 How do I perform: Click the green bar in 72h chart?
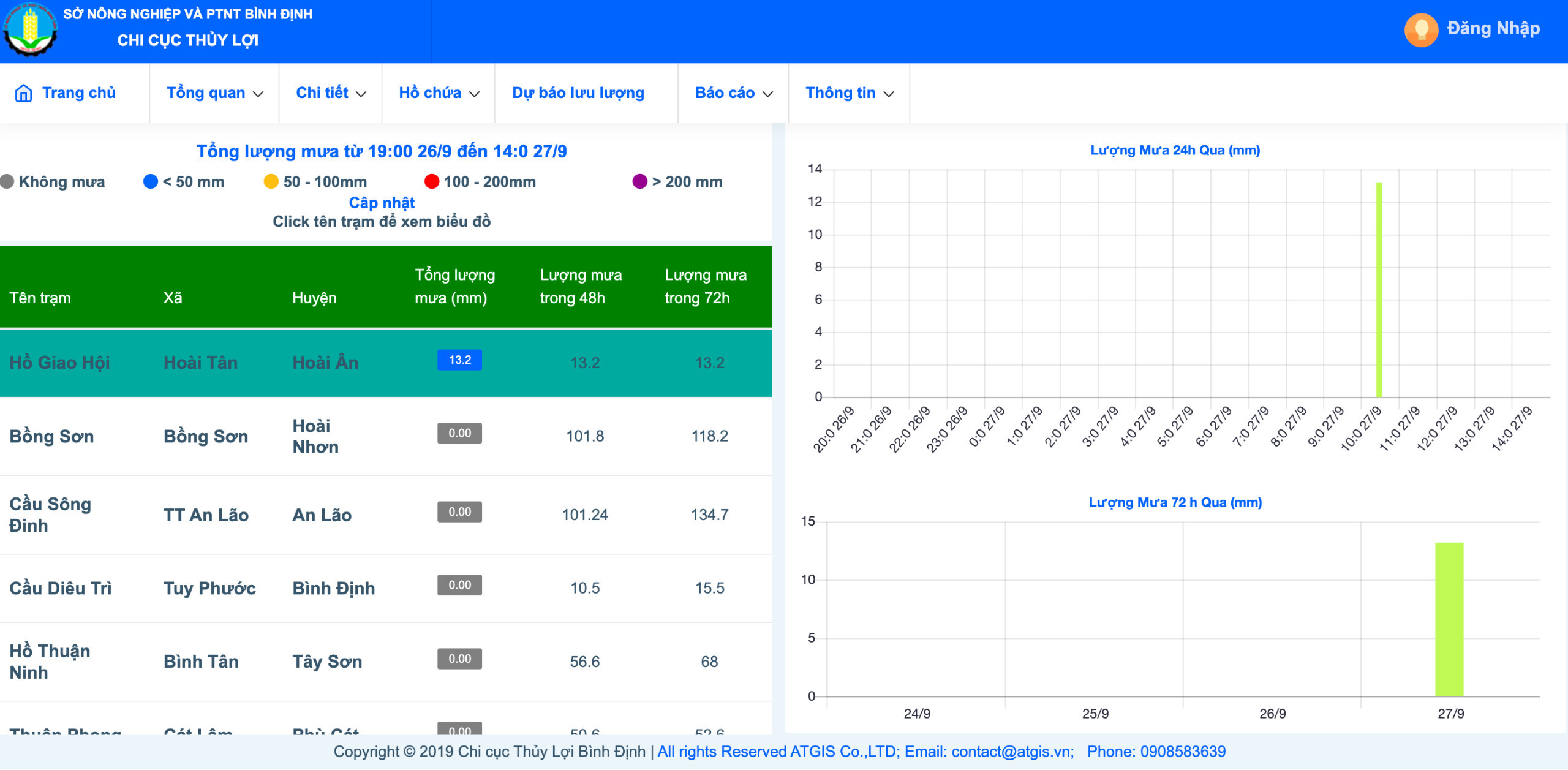tap(1449, 619)
